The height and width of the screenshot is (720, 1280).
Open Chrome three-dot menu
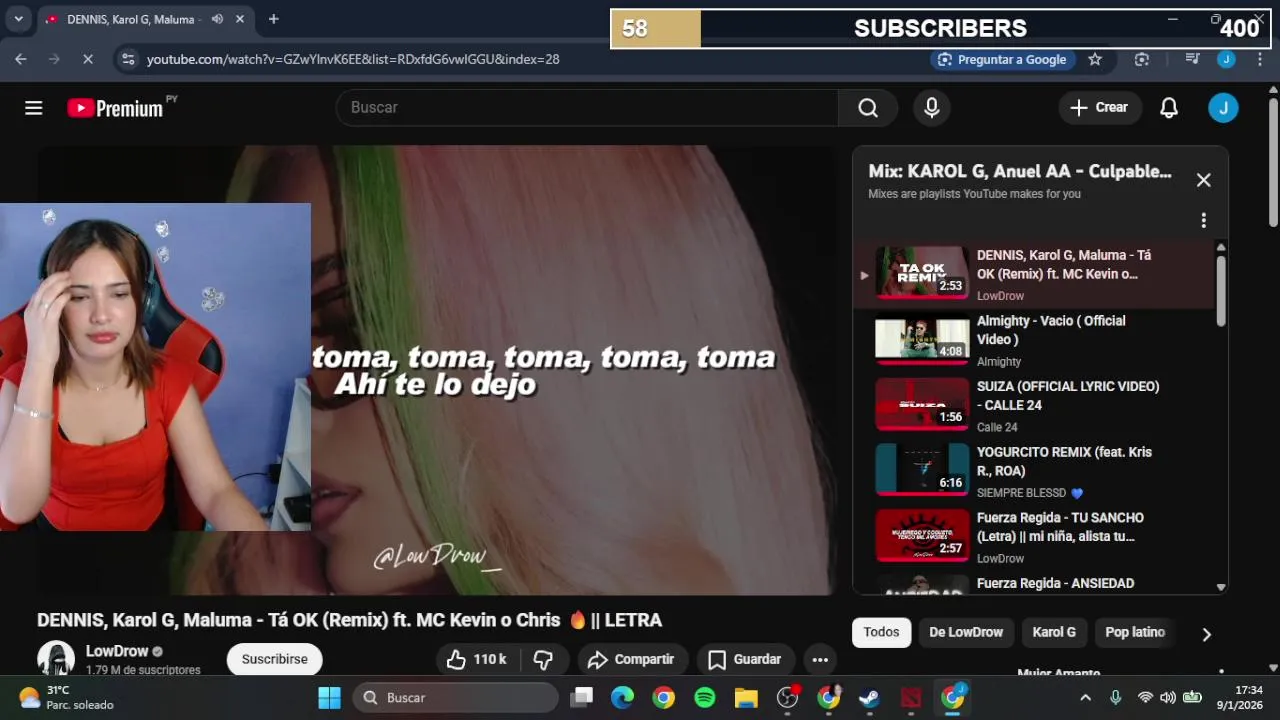tap(1261, 59)
